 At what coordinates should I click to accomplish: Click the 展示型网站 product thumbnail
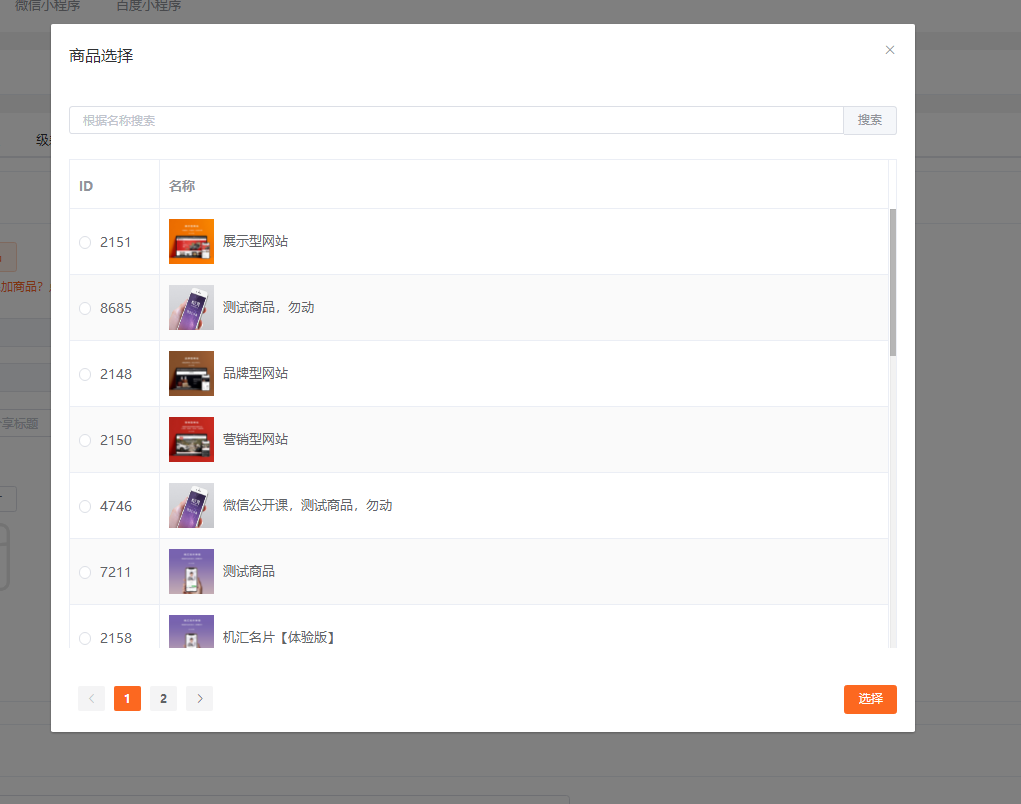191,242
